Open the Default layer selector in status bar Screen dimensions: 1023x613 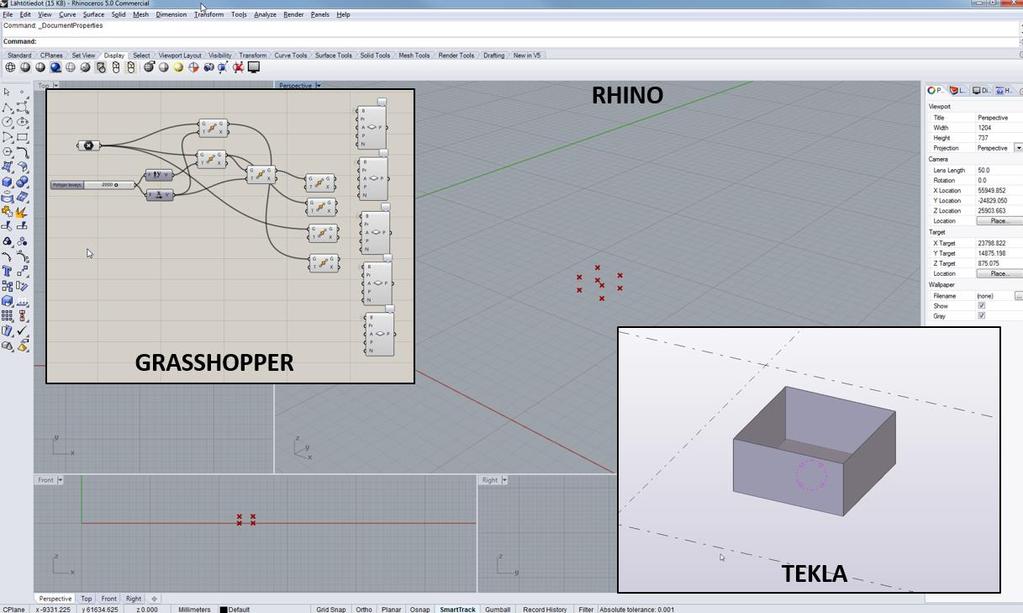pyautogui.click(x=235, y=609)
